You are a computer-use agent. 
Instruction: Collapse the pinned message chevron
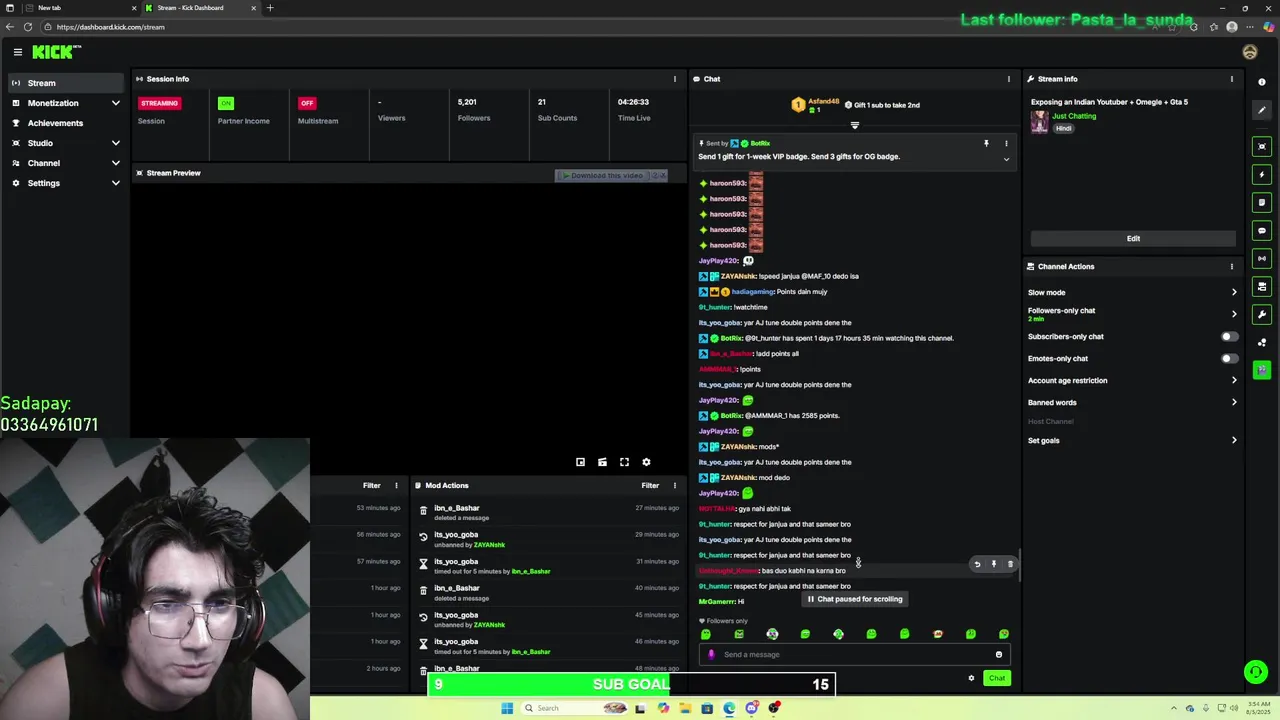[x=1006, y=159]
